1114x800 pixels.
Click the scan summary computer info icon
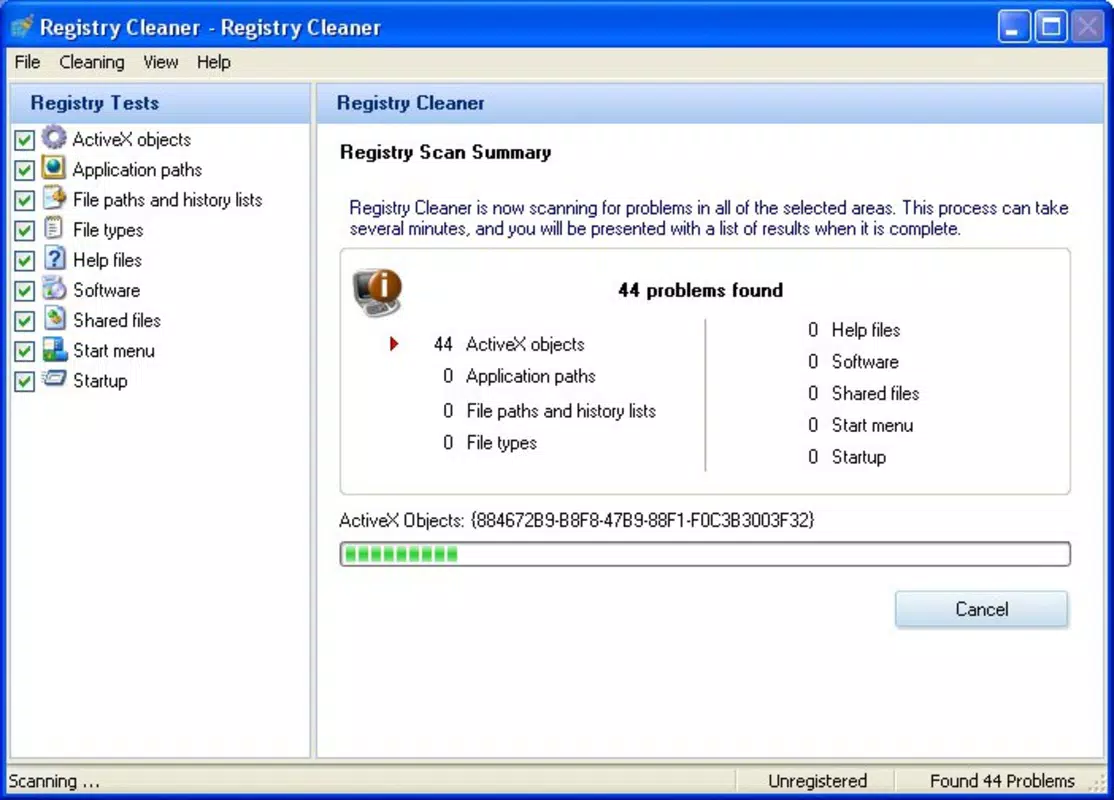[x=377, y=292]
